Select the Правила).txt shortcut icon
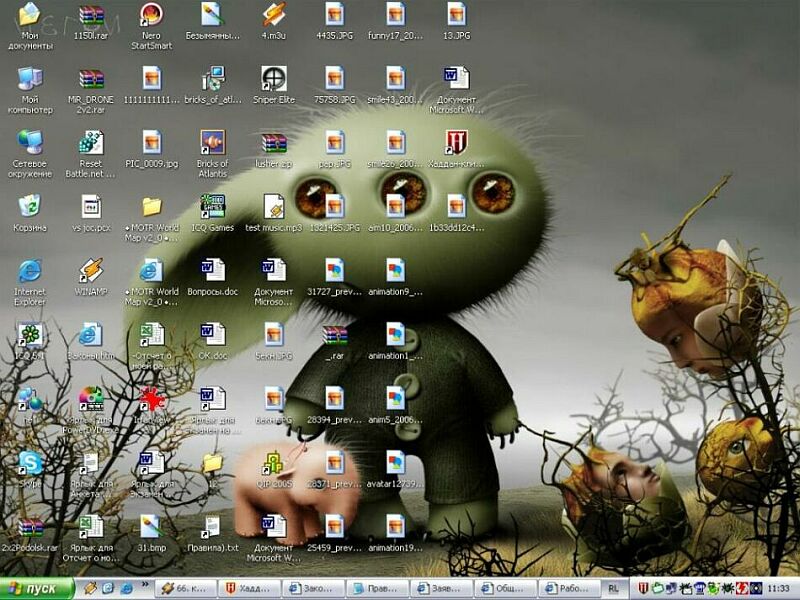Screen dimensions: 800x600 click(x=212, y=528)
